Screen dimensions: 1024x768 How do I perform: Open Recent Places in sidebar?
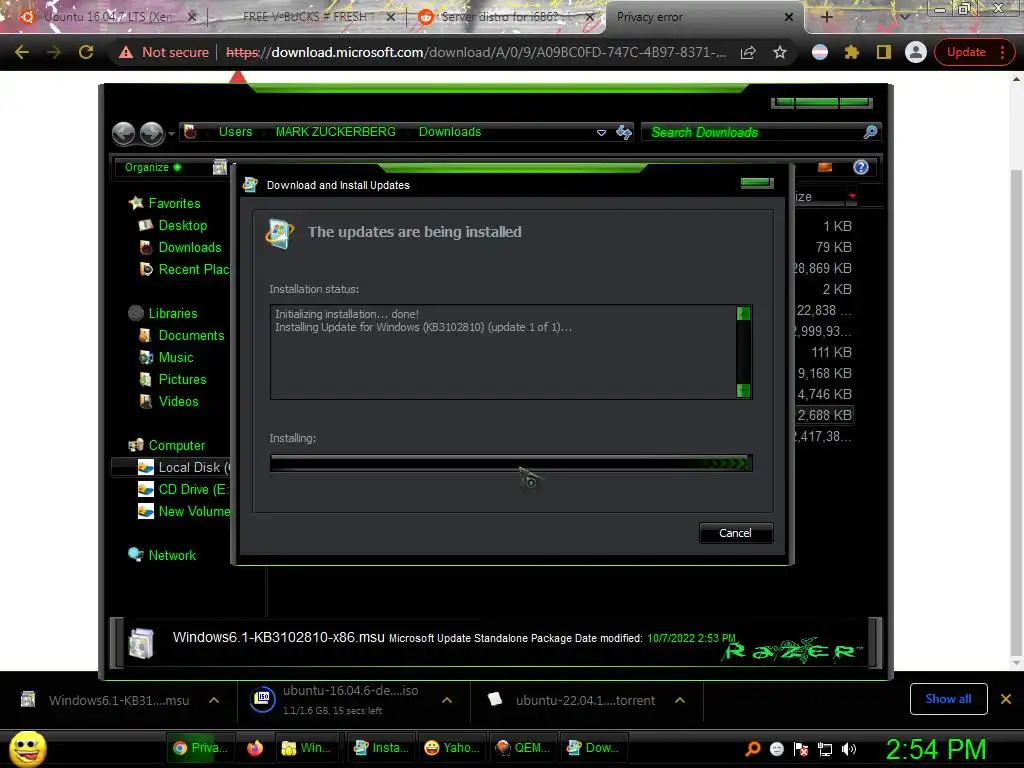(x=193, y=269)
